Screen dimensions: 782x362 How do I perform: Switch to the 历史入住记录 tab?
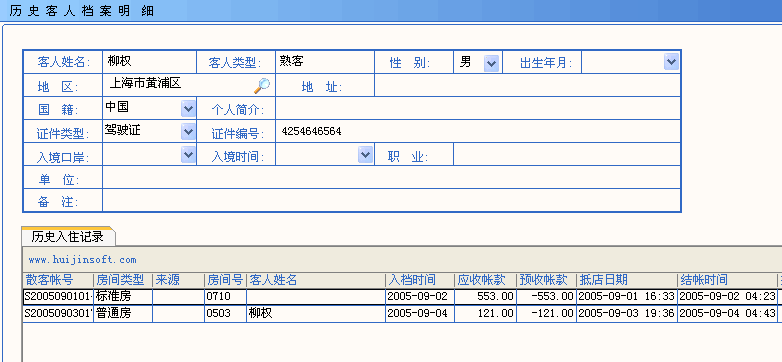(68, 236)
